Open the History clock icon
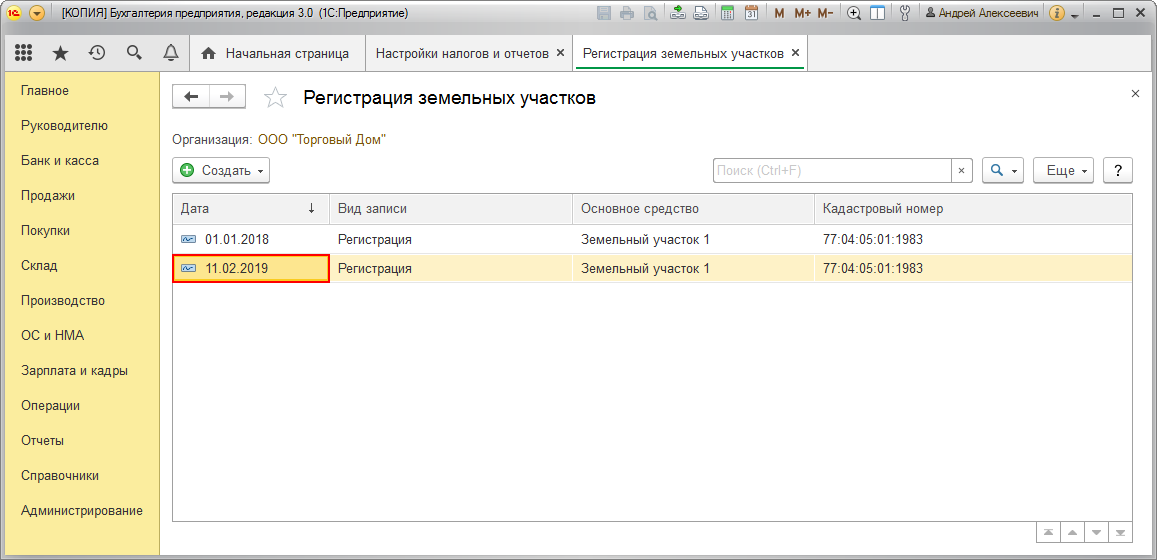1157x560 pixels. tap(97, 53)
